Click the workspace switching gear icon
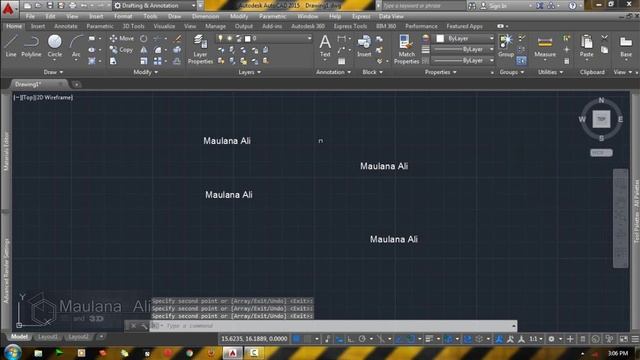The image size is (640, 360). [x=551, y=339]
